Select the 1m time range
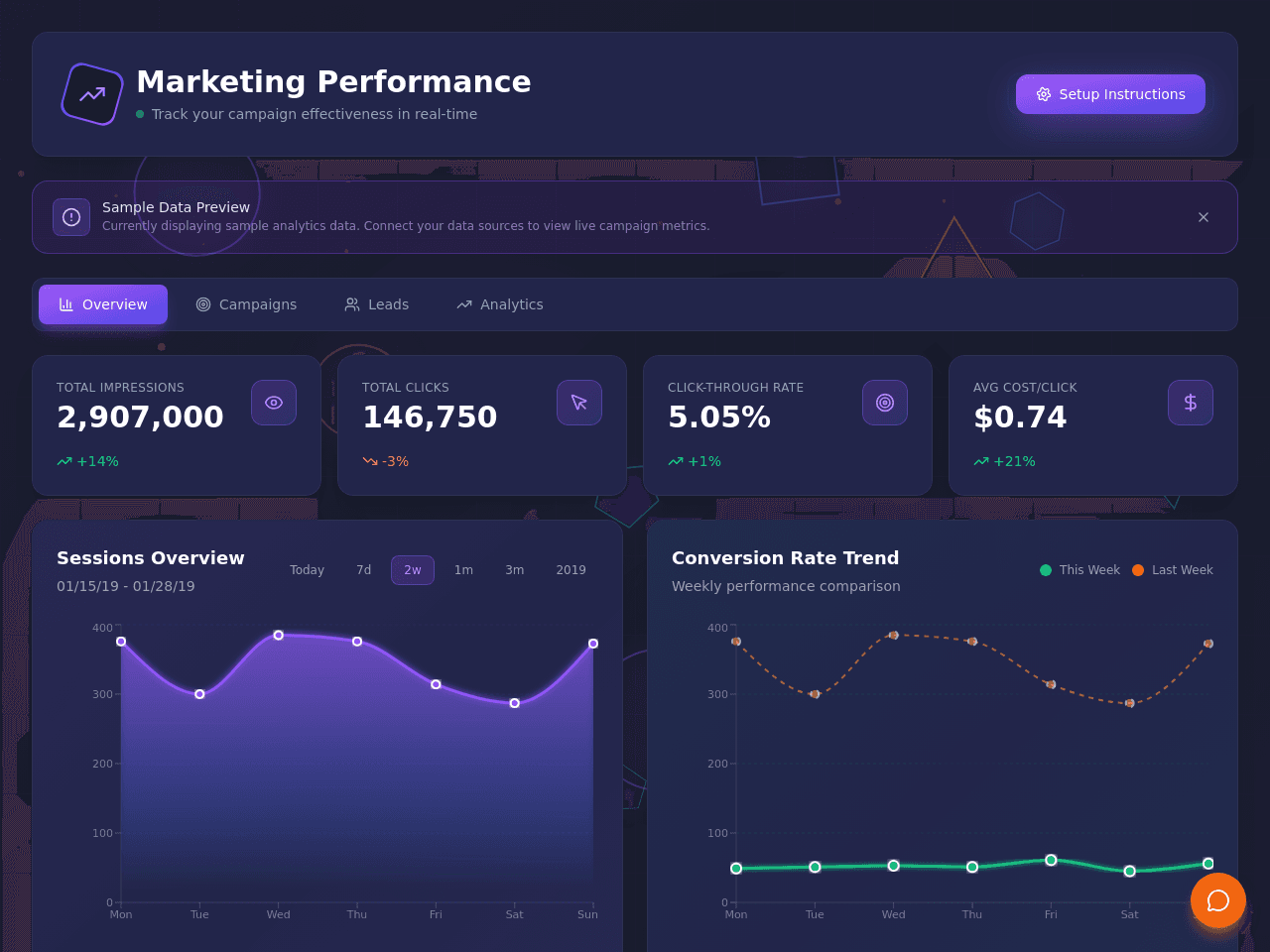 (x=463, y=570)
